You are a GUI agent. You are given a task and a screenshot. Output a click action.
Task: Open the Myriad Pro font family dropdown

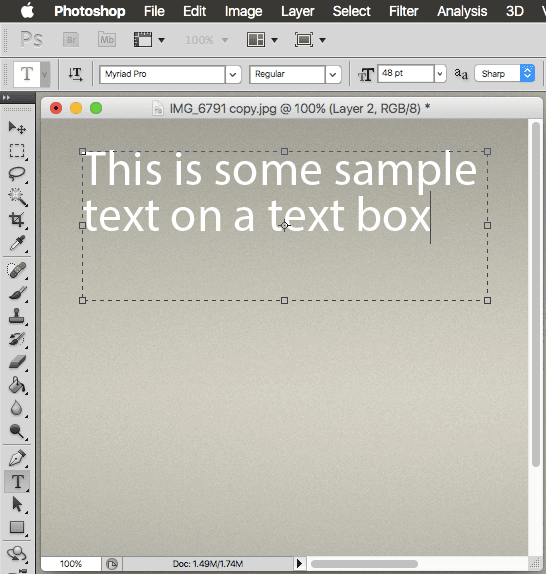coord(233,75)
